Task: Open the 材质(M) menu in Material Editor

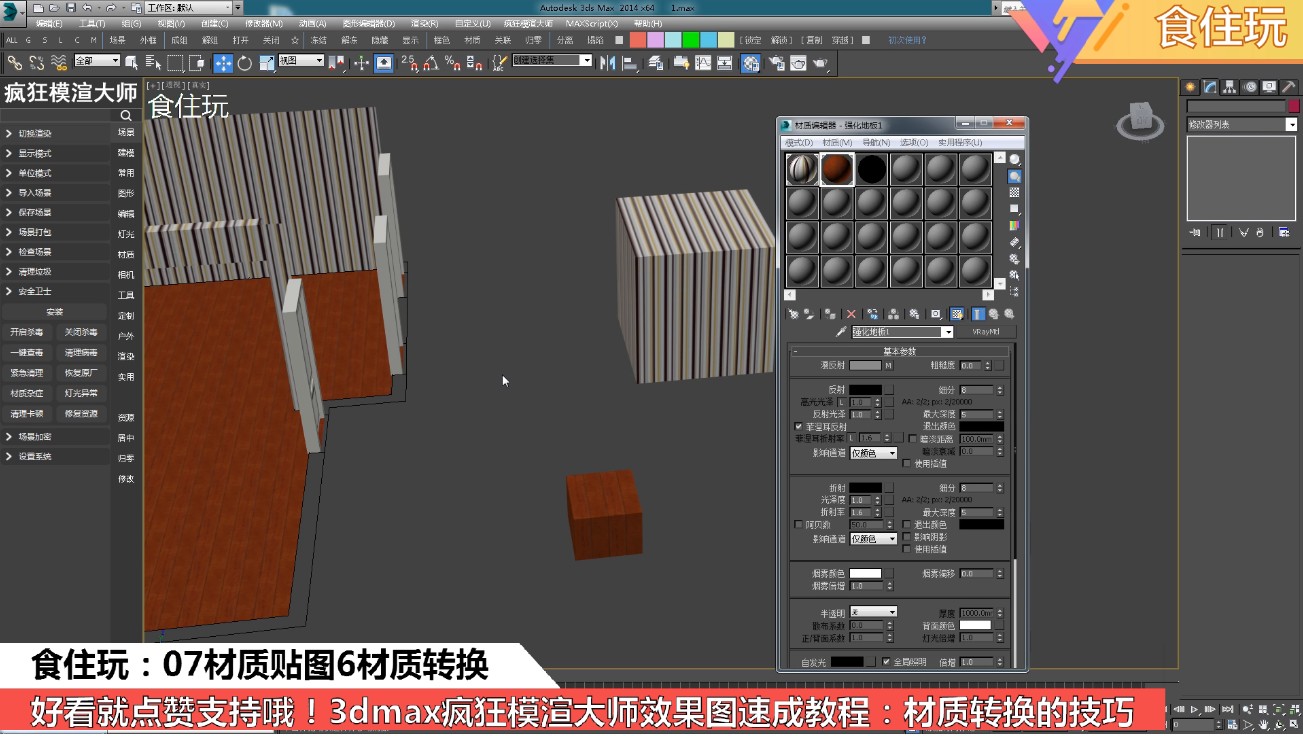Action: pyautogui.click(x=837, y=143)
